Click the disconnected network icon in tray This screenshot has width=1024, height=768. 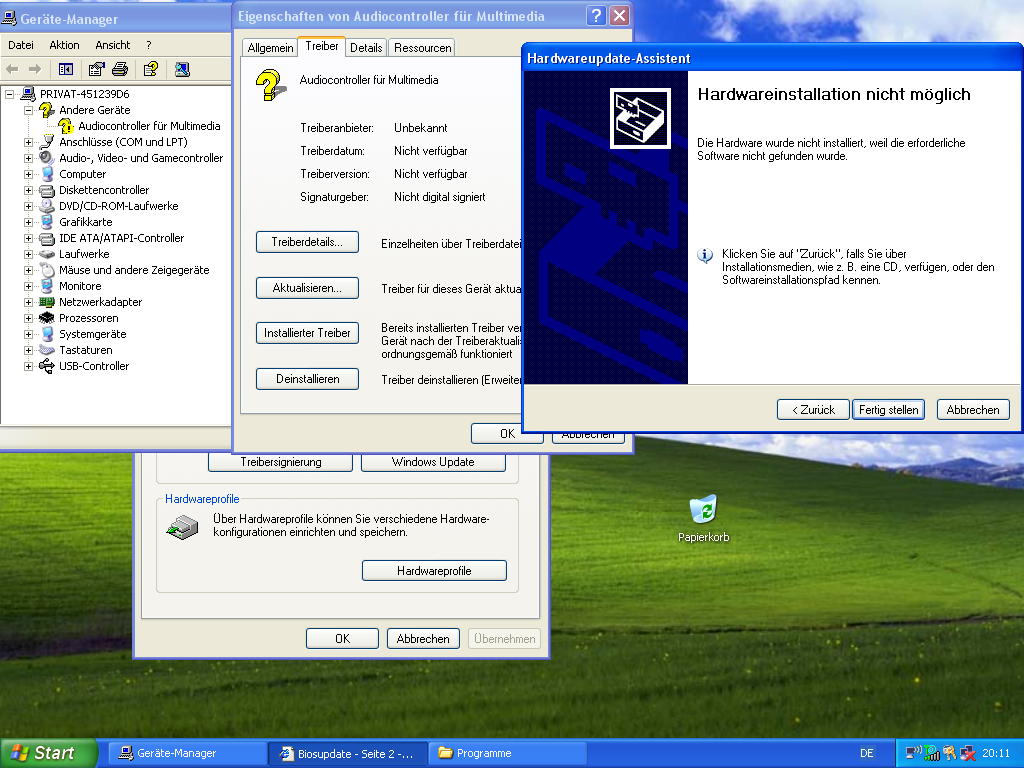tap(968, 753)
